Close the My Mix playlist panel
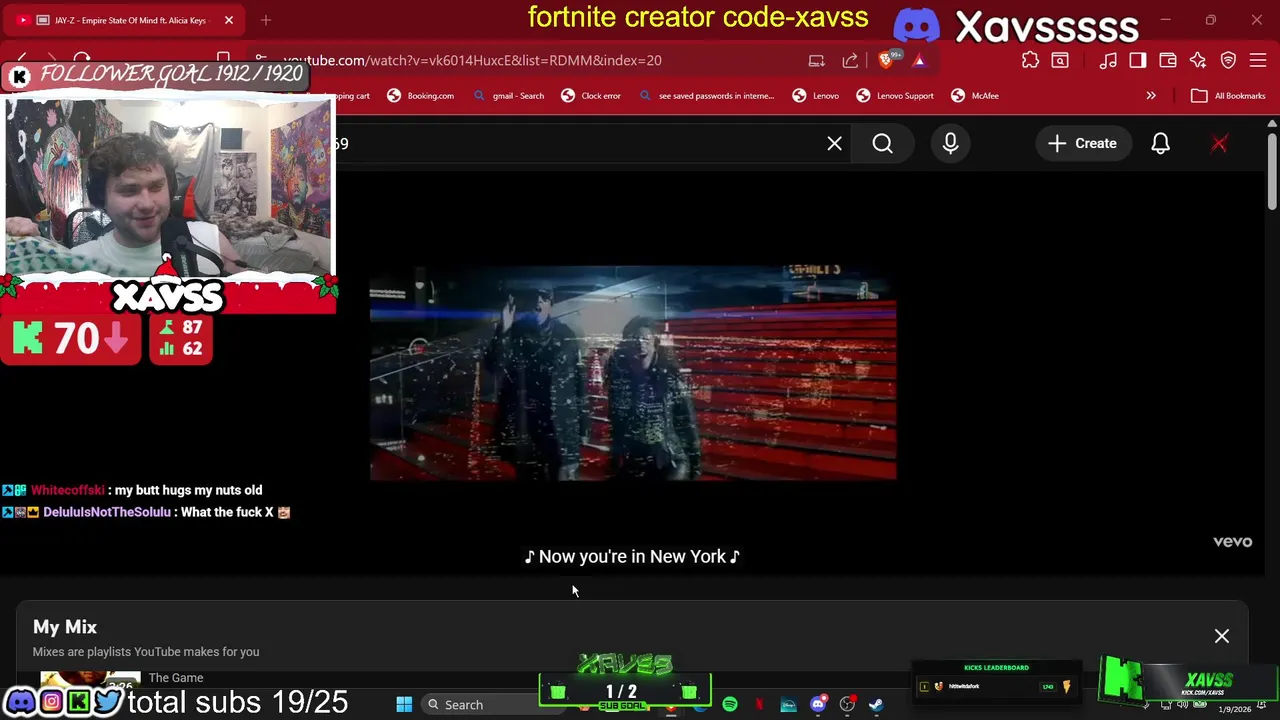The height and width of the screenshot is (720, 1280). tap(1221, 636)
